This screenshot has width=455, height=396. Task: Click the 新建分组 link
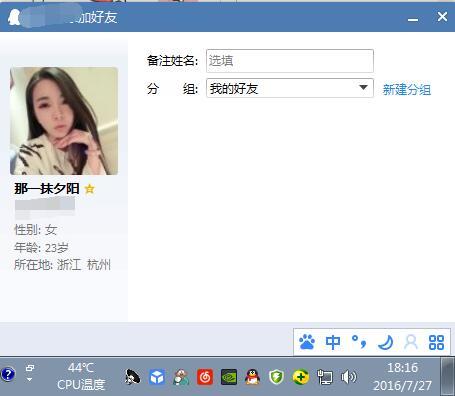[x=407, y=89]
